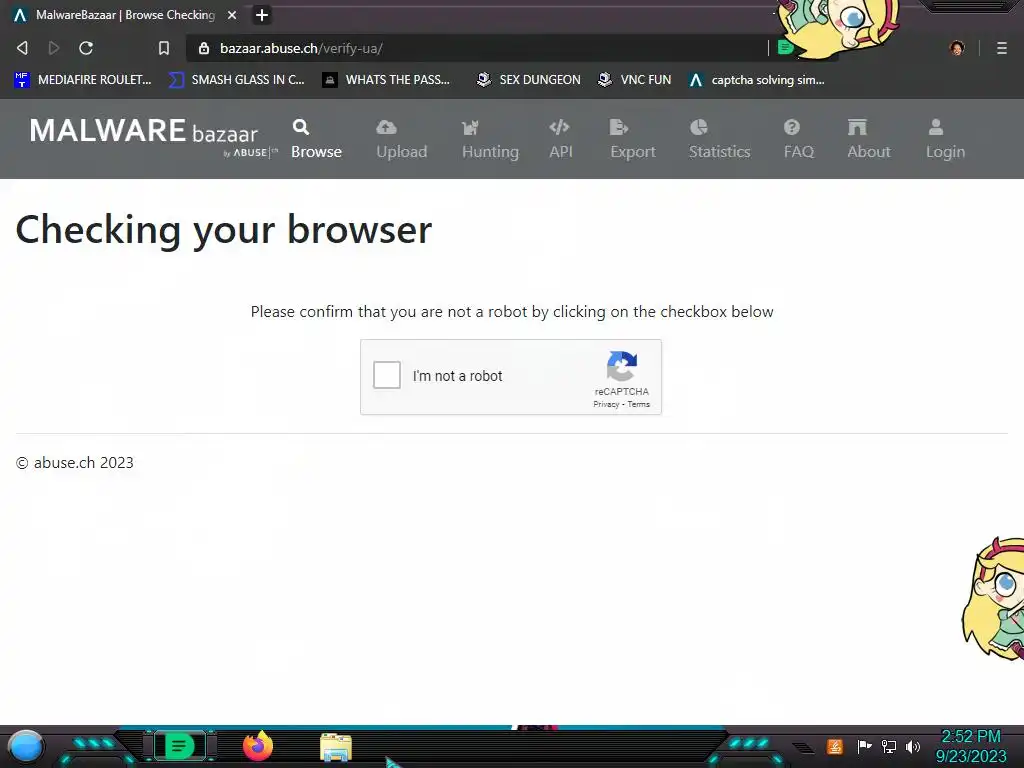Image resolution: width=1024 pixels, height=768 pixels.
Task: Click the orange Java tray icon
Action: tap(835, 746)
